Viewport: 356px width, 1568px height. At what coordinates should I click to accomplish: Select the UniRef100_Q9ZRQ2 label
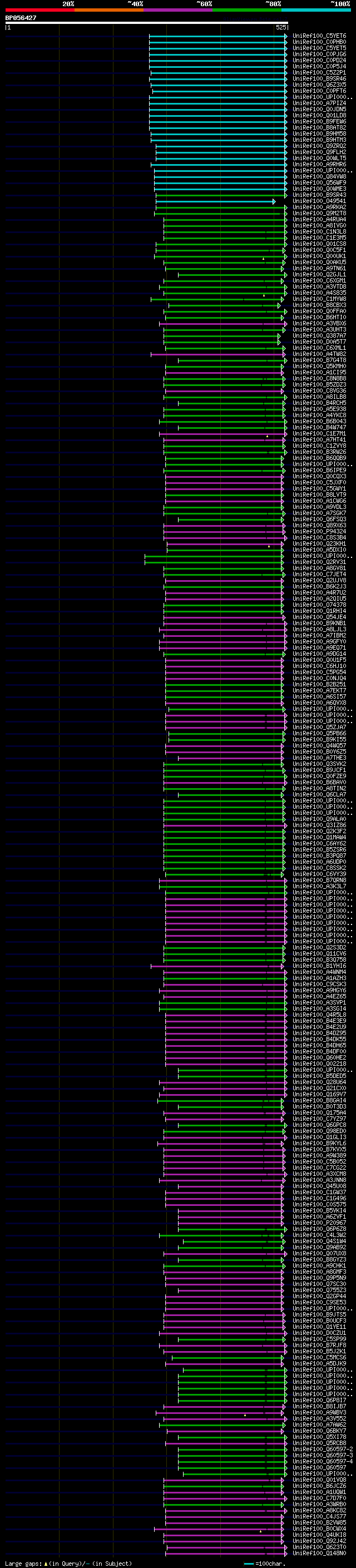[x=319, y=146]
